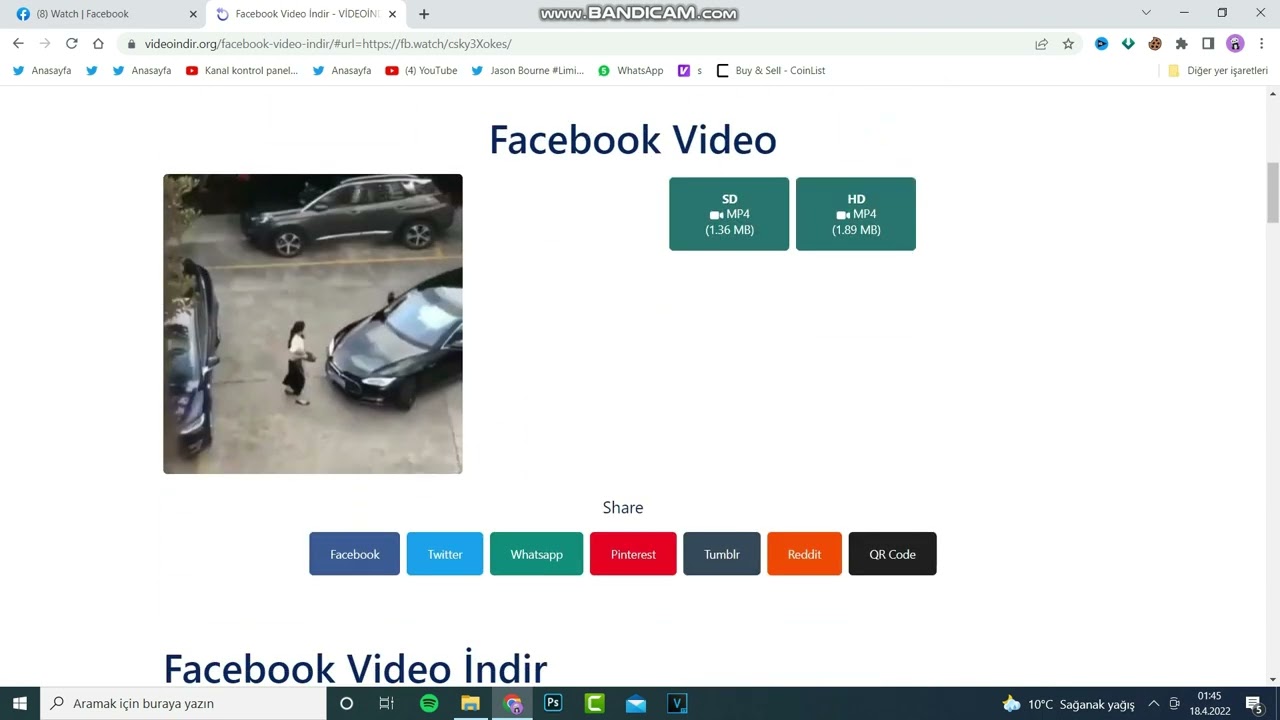The image size is (1280, 720).
Task: Open Task View on the taskbar
Action: pyautogui.click(x=386, y=703)
